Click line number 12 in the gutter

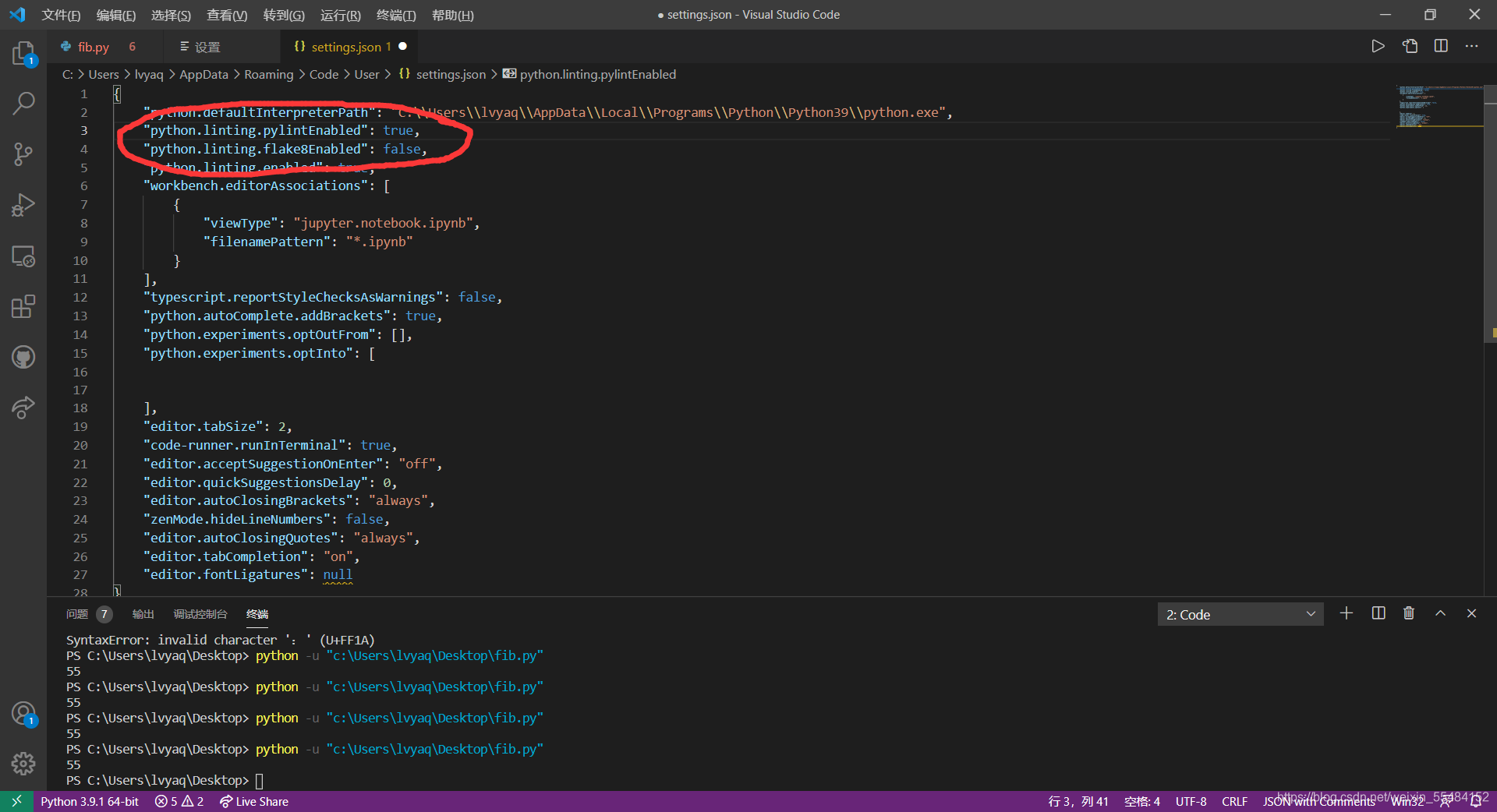[x=80, y=297]
